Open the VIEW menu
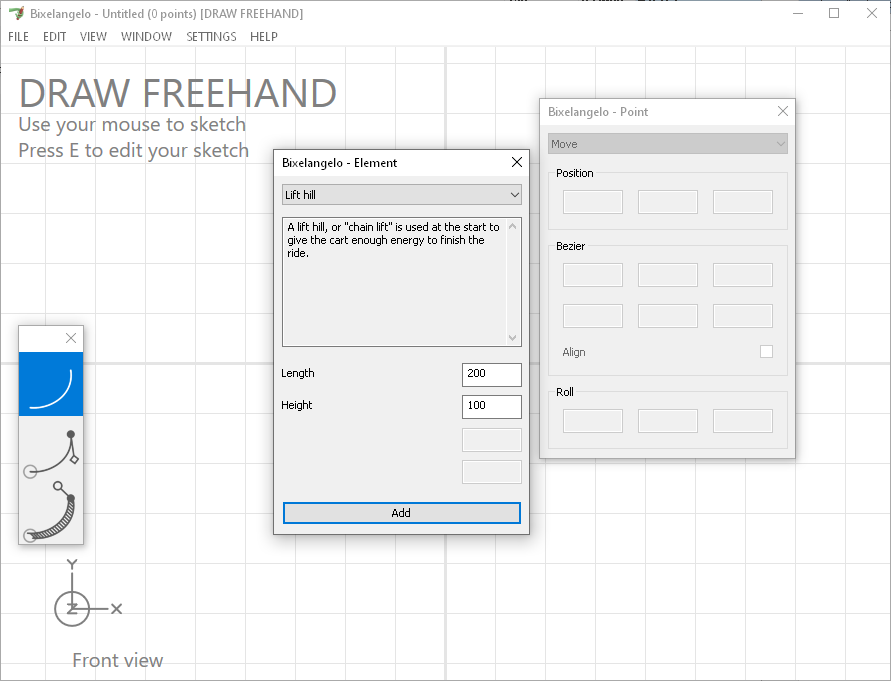 (93, 36)
